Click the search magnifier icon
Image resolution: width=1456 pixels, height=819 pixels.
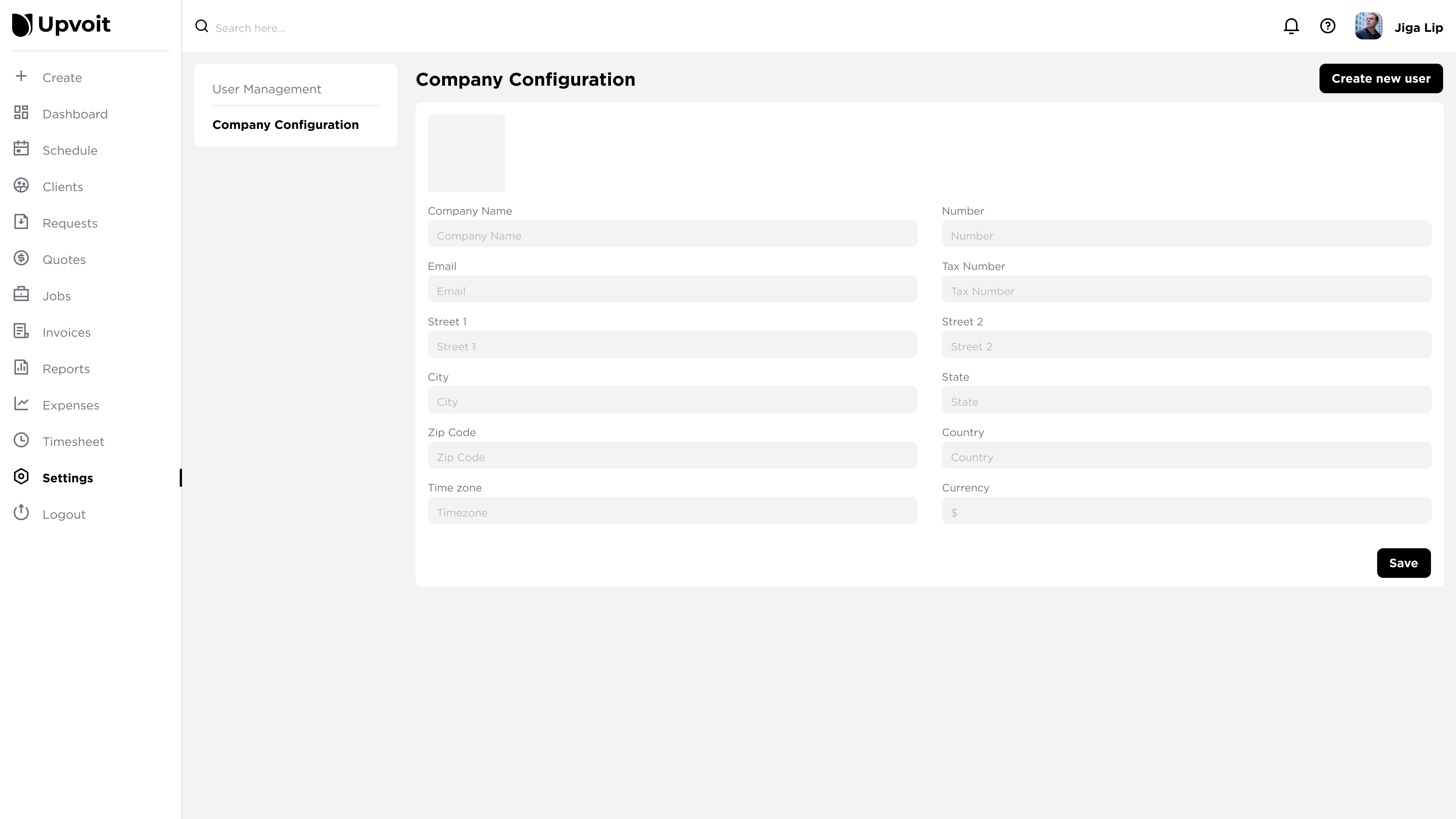tap(201, 26)
